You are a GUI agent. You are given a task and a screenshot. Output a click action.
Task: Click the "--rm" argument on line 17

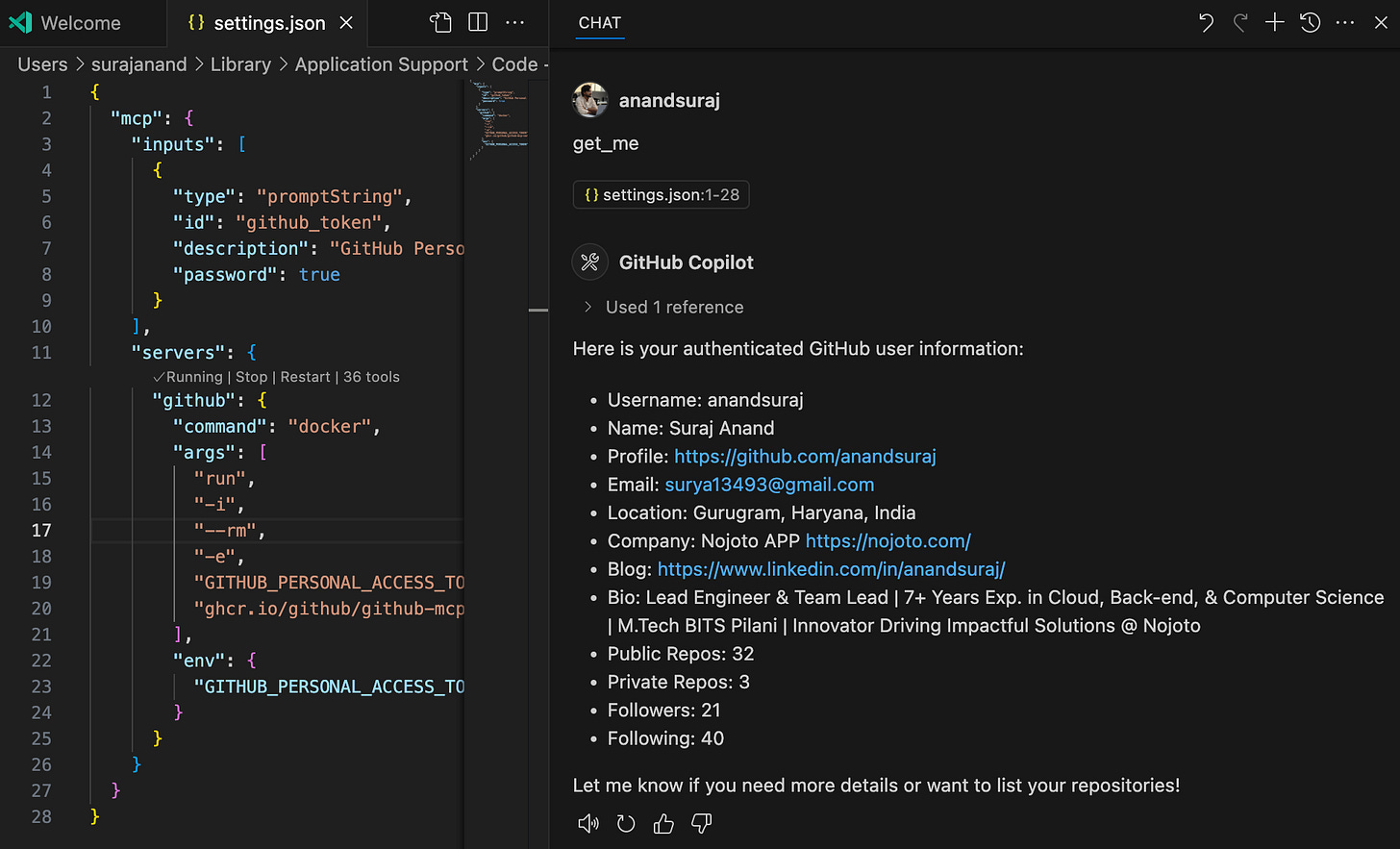coord(226,530)
